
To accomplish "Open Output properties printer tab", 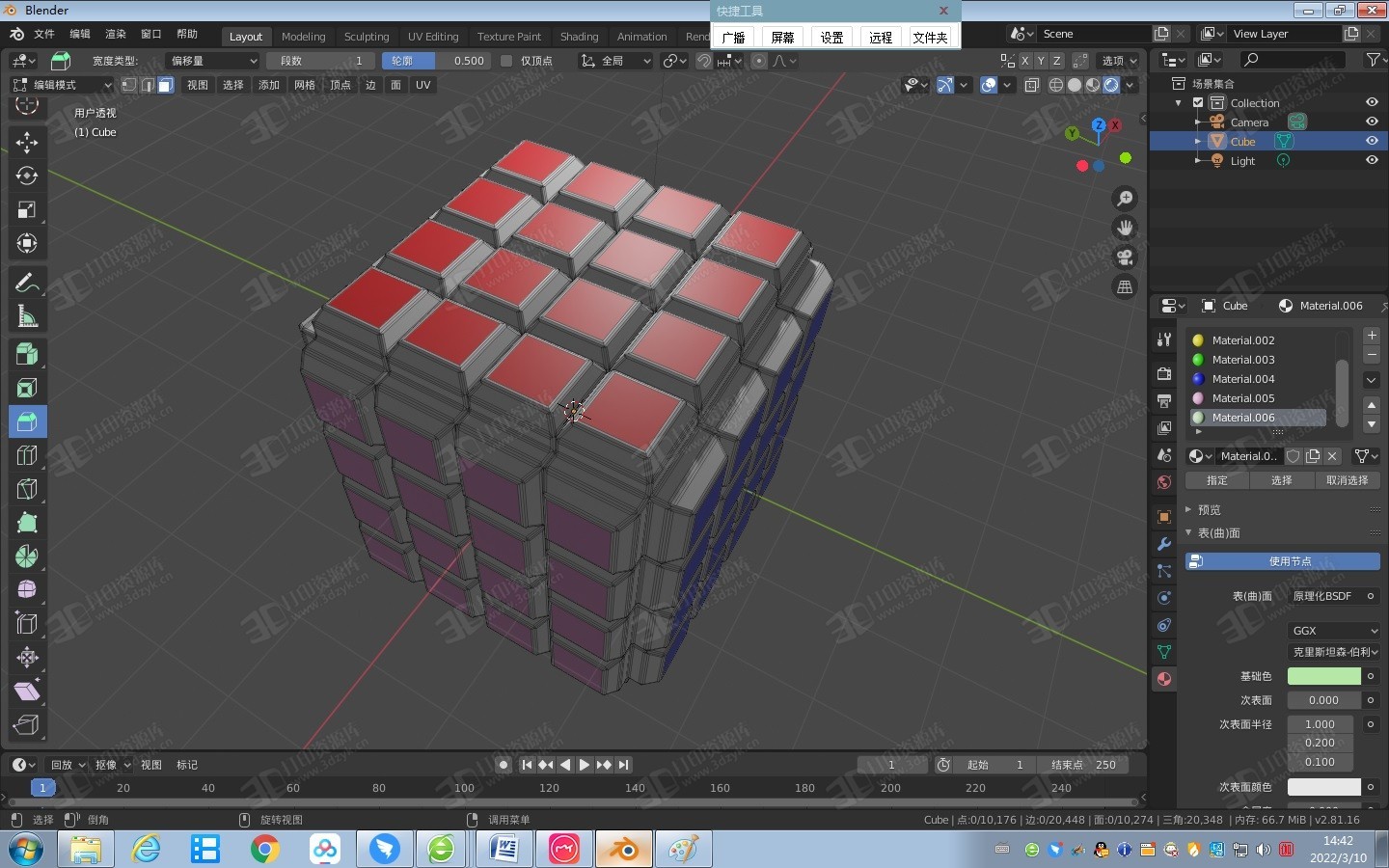I will [x=1164, y=400].
